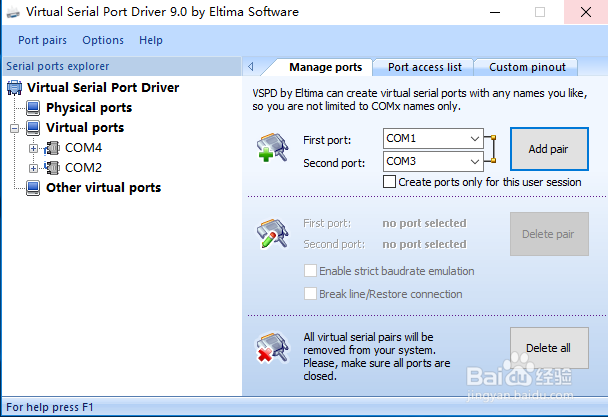Switch to the Manage ports tab
The image size is (608, 417).
(x=325, y=67)
